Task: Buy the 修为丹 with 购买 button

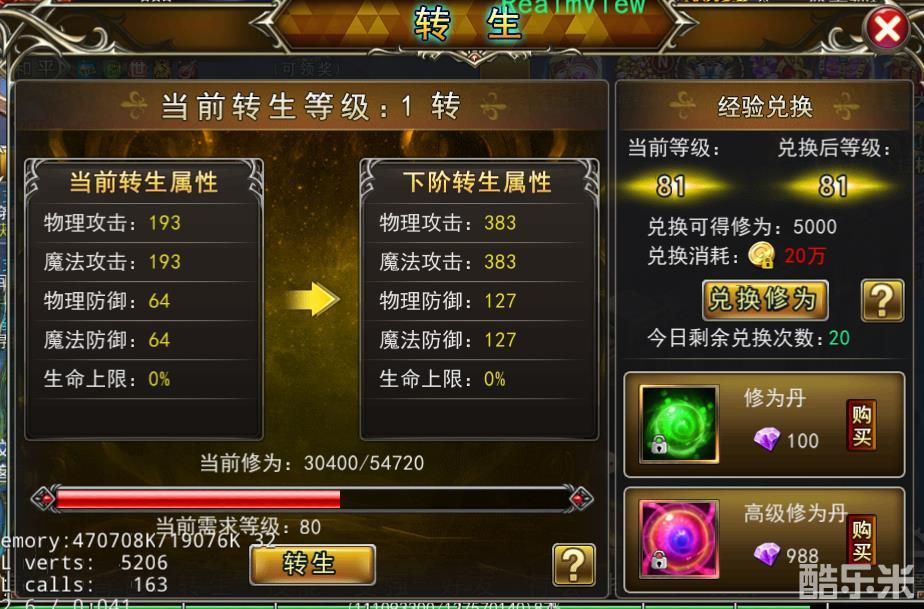Action: point(862,425)
